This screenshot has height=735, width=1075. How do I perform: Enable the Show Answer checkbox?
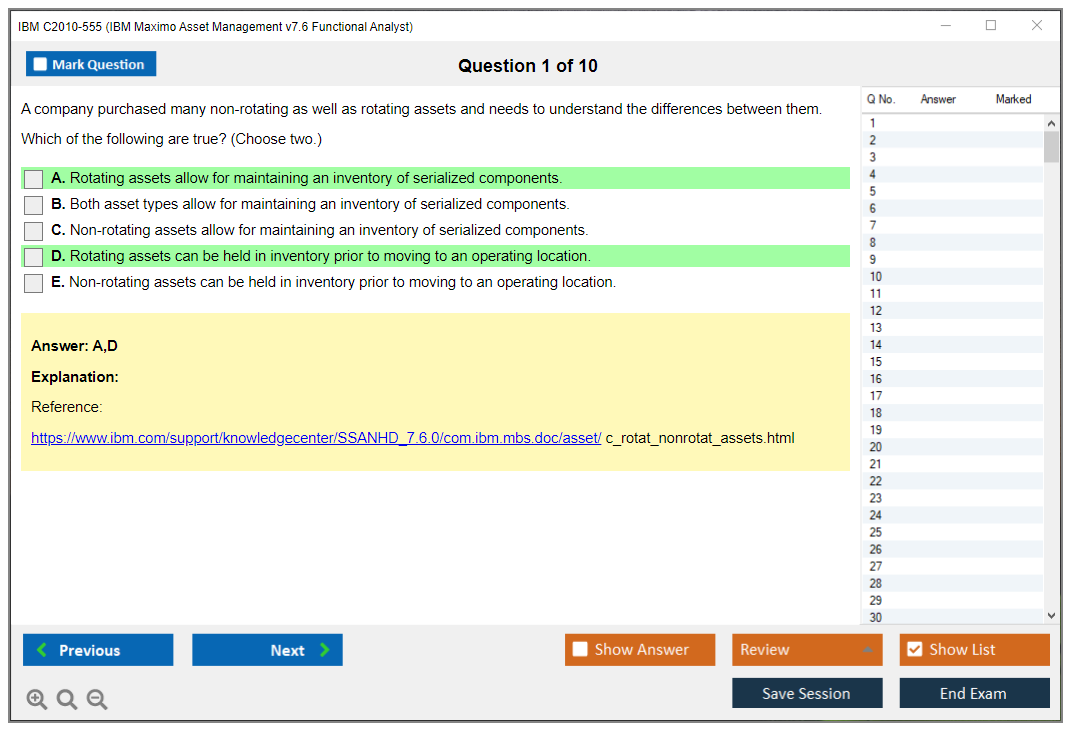click(x=580, y=650)
